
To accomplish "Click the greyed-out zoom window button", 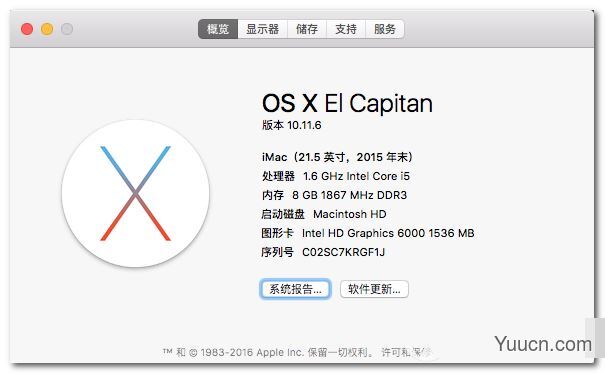I will point(67,29).
